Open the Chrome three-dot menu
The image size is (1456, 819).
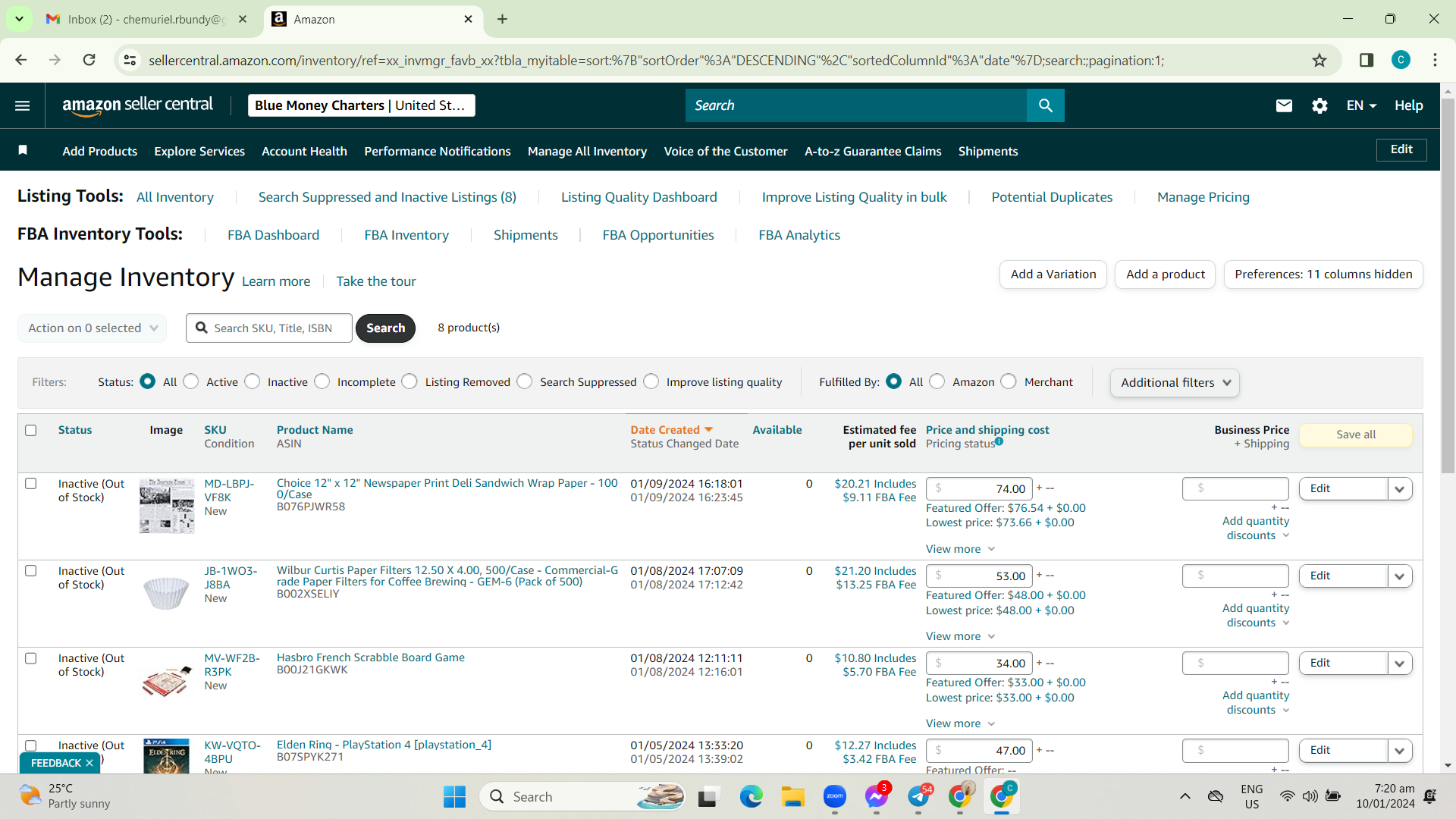(x=1436, y=60)
